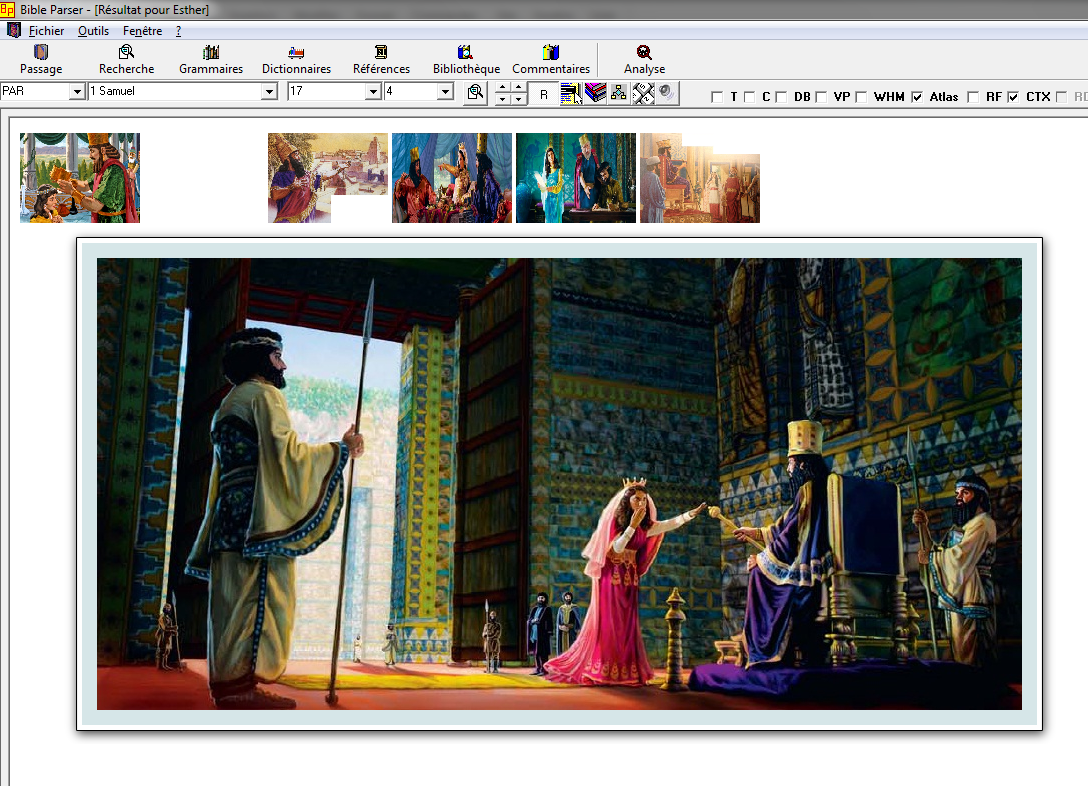
Task: Click the stacked colored books icon
Action: click(x=595, y=93)
